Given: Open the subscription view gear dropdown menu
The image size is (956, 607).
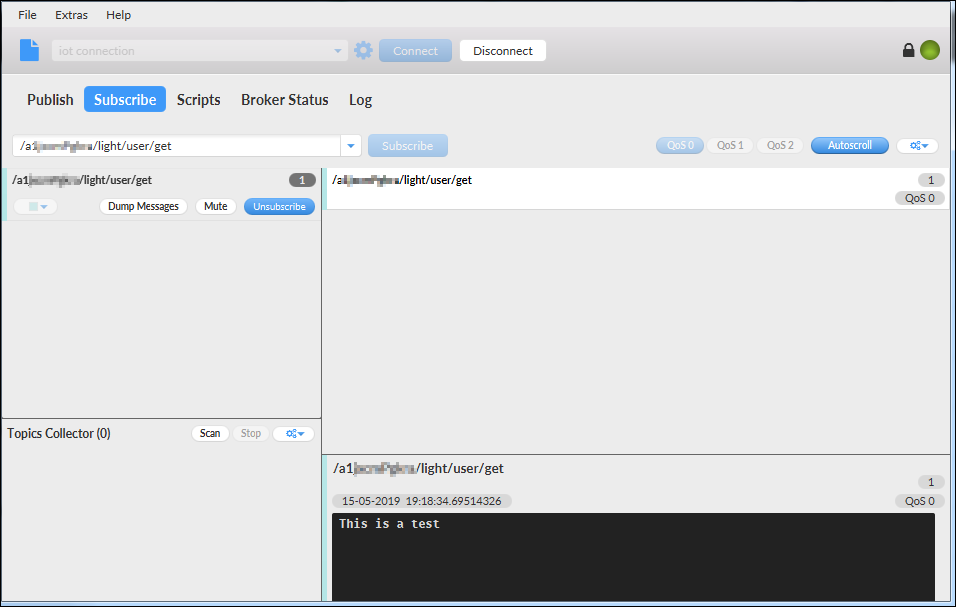Looking at the screenshot, I should coord(917,144).
